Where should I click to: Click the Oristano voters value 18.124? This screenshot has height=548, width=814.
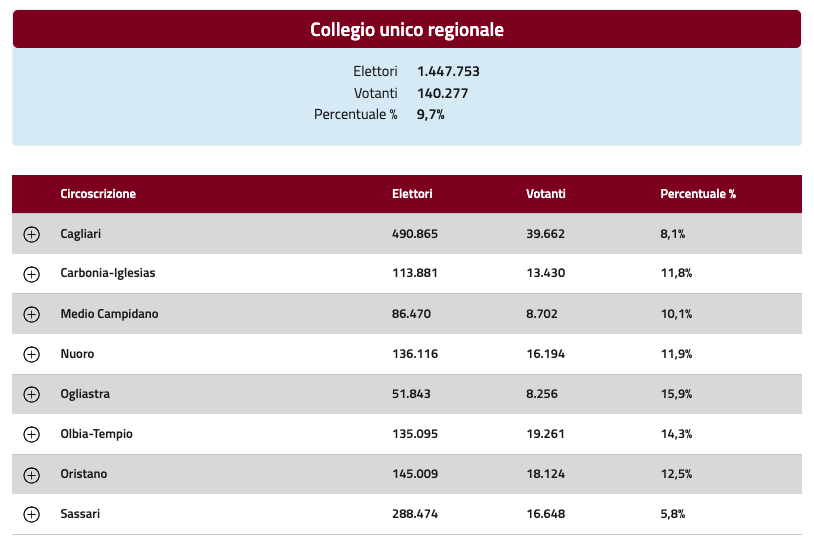[546, 474]
